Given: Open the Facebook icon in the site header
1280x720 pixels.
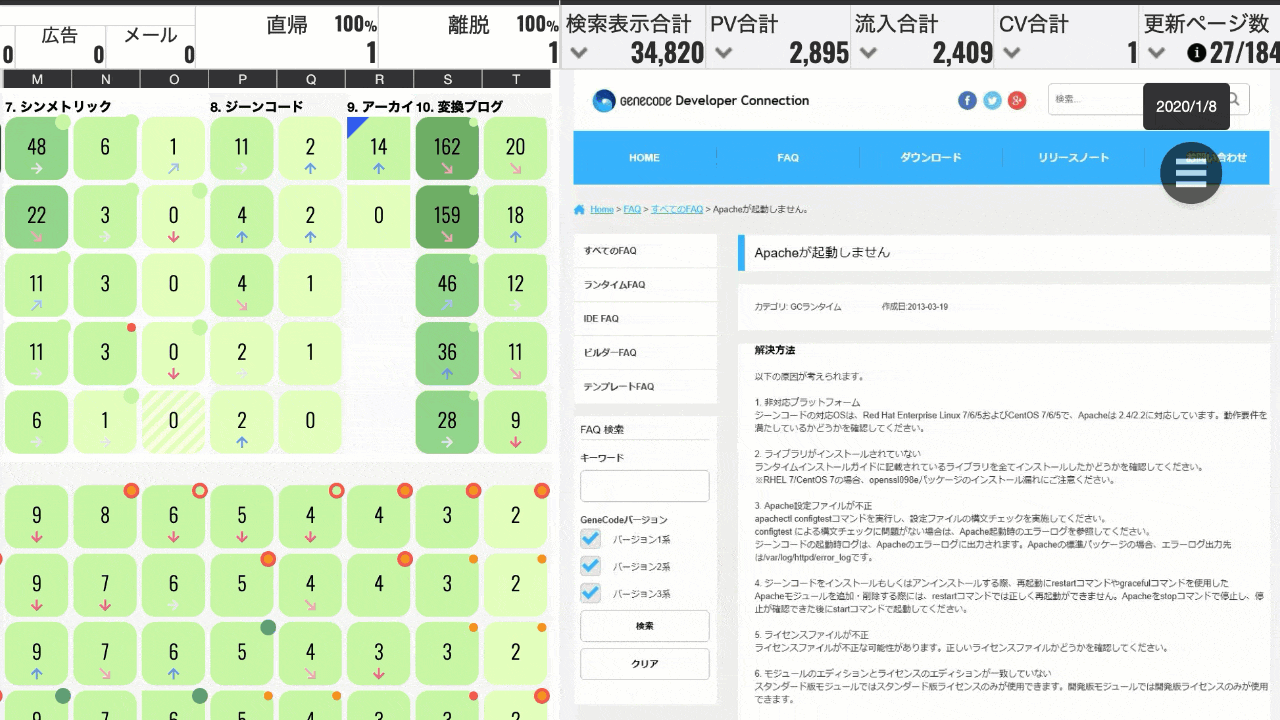Looking at the screenshot, I should tap(967, 100).
